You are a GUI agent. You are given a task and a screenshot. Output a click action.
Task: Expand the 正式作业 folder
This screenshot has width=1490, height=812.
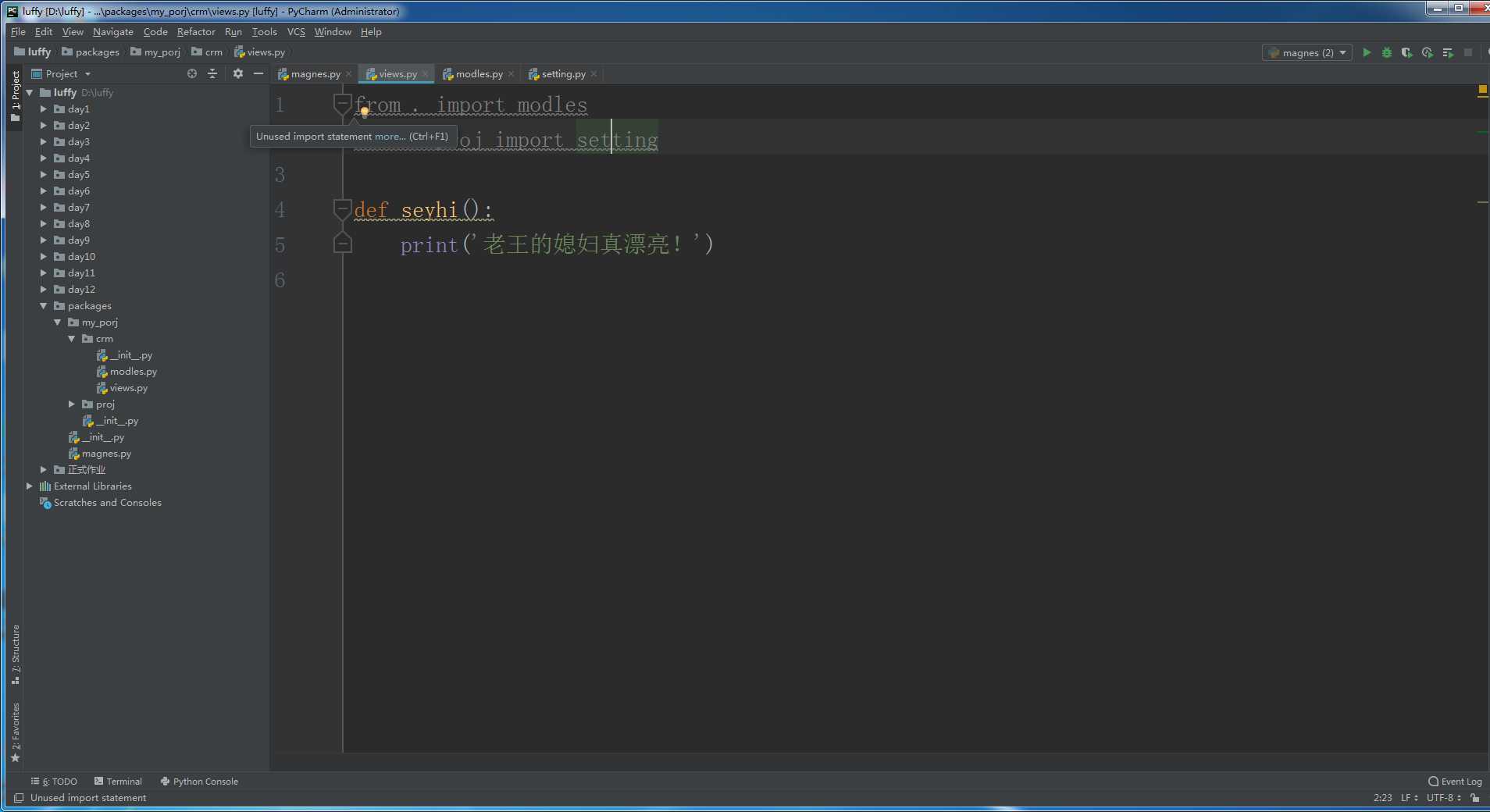pyautogui.click(x=44, y=469)
